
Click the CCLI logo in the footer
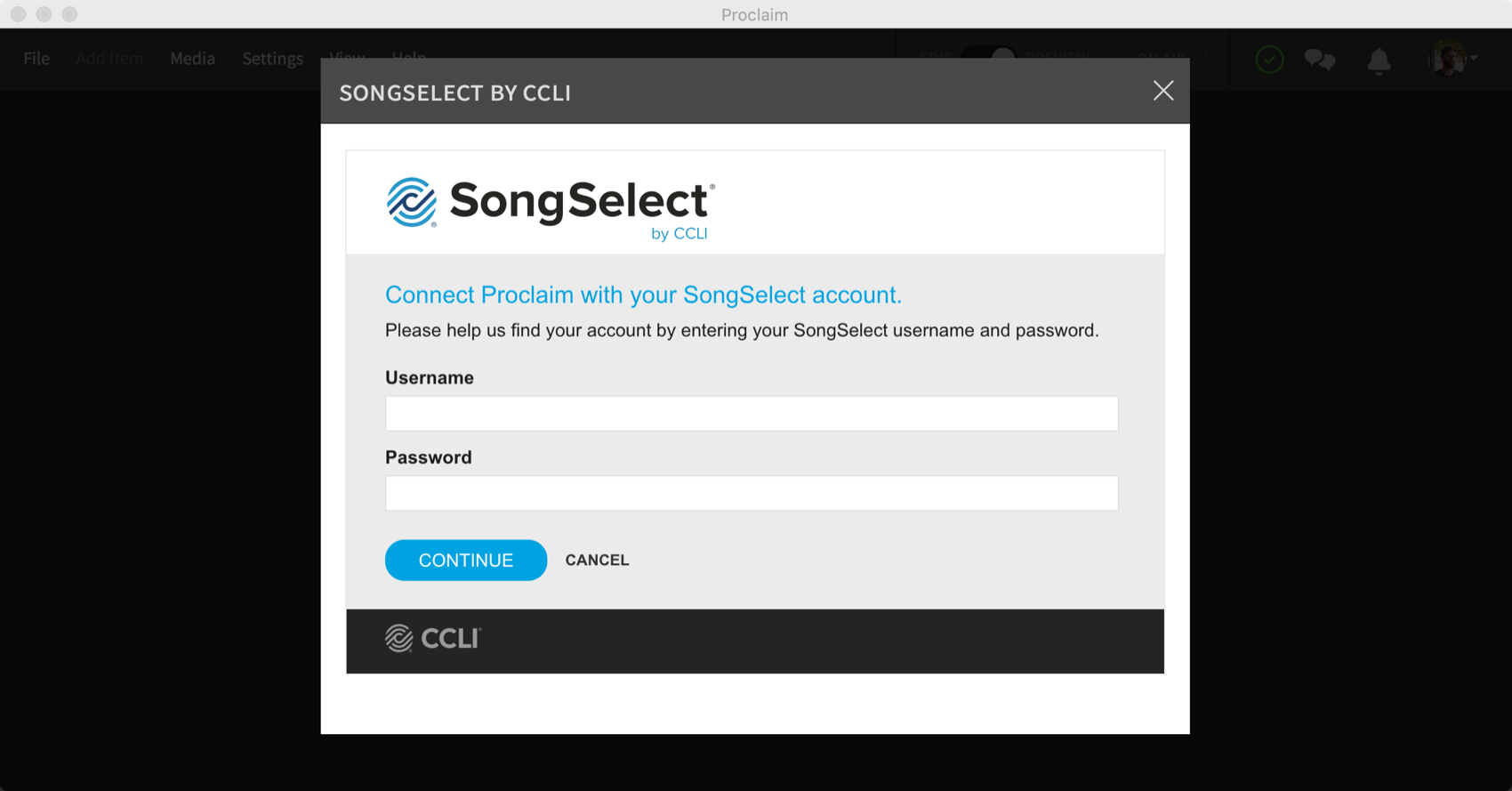(x=433, y=639)
